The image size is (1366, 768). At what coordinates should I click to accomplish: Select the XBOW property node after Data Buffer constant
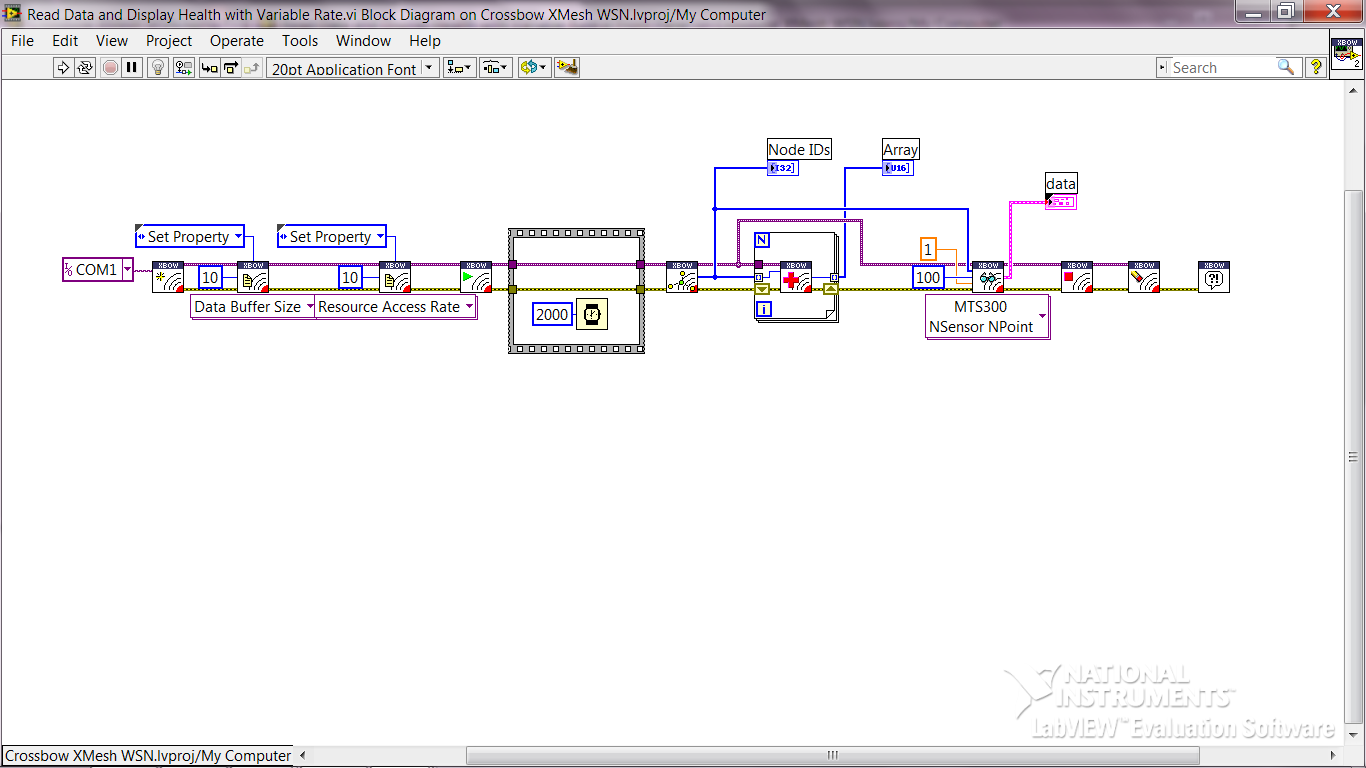pos(253,276)
